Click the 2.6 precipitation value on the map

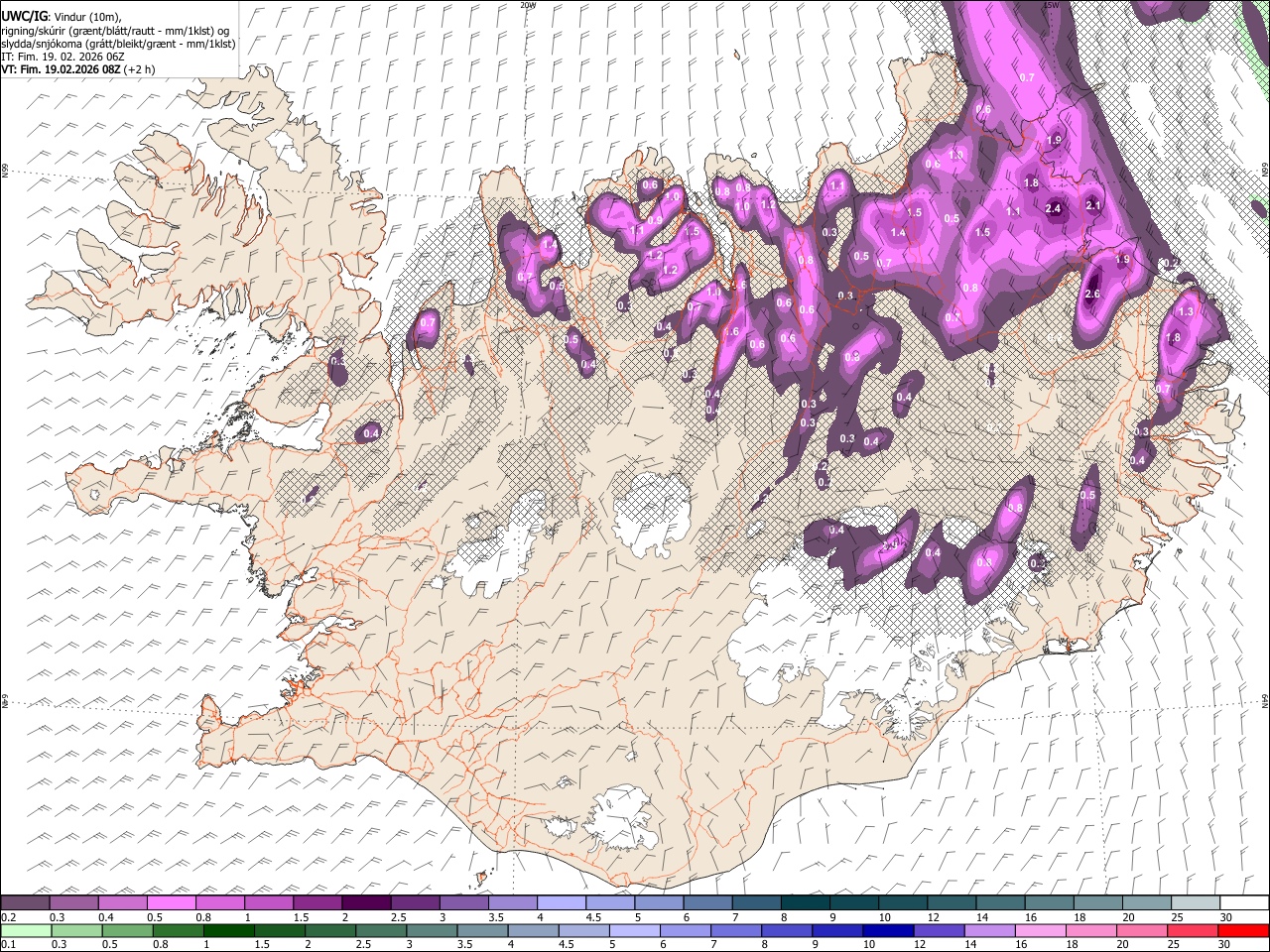(x=1092, y=295)
